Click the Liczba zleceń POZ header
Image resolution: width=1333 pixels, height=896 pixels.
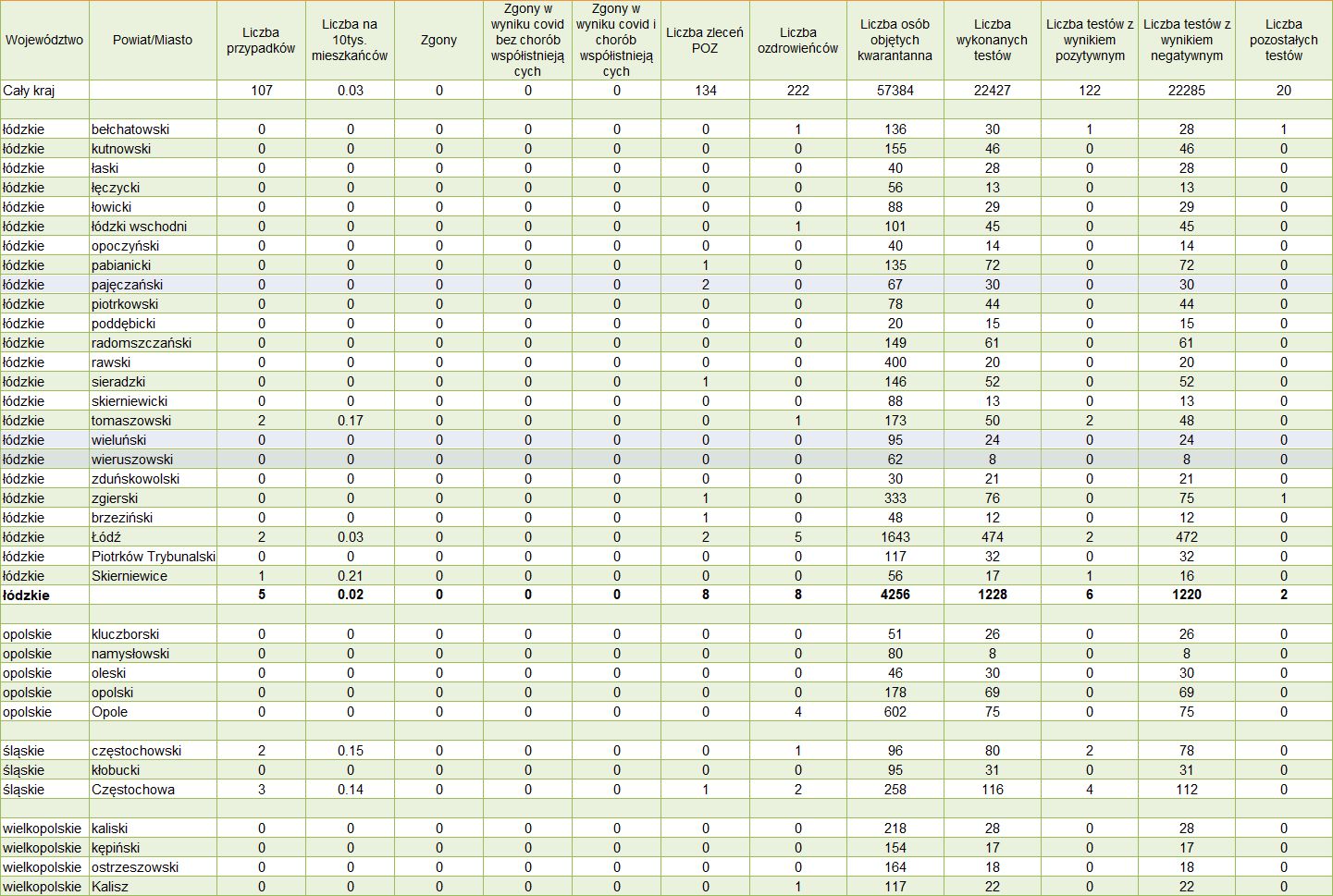(705, 40)
